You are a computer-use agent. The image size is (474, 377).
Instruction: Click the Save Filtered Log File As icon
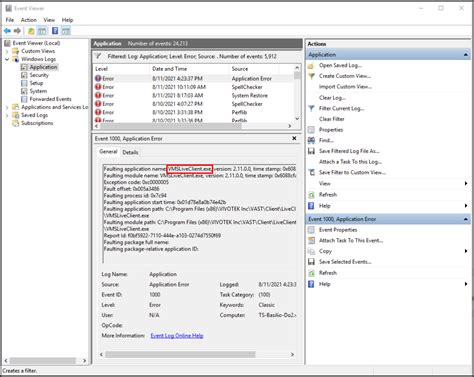point(311,151)
